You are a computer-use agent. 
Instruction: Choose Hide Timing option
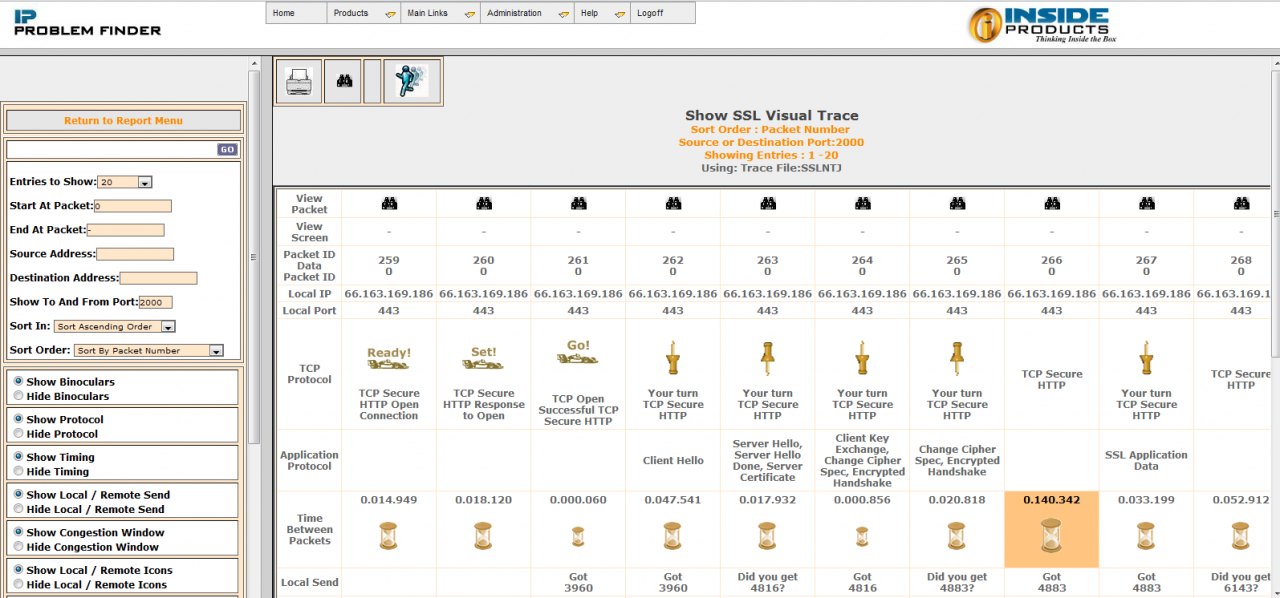[x=18, y=472]
